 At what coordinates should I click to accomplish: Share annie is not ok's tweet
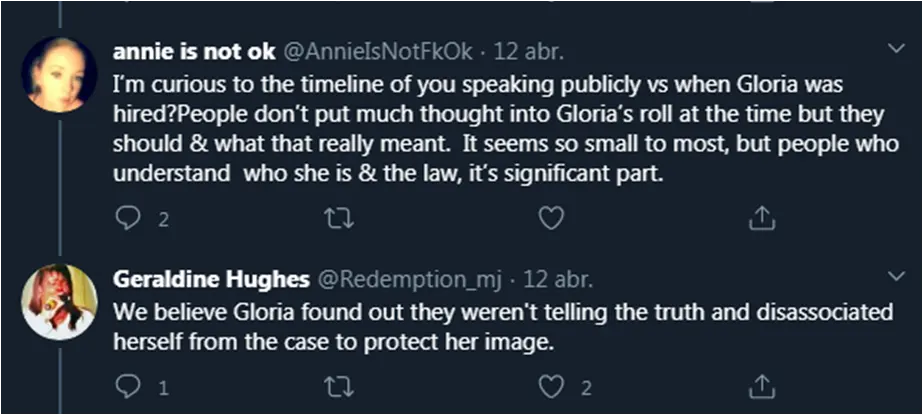pyautogui.click(x=759, y=217)
